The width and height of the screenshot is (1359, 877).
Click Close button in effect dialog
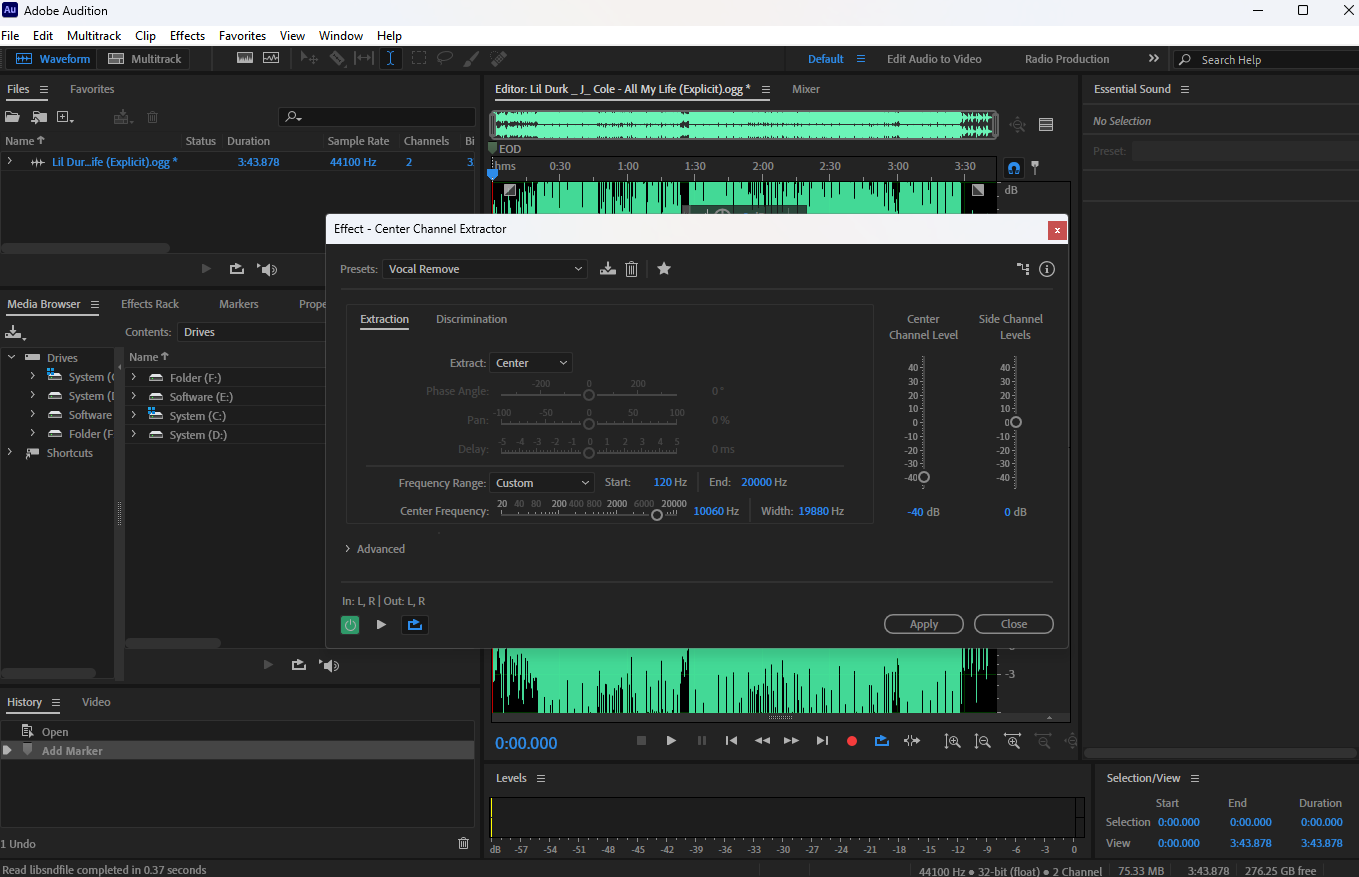click(x=1014, y=624)
